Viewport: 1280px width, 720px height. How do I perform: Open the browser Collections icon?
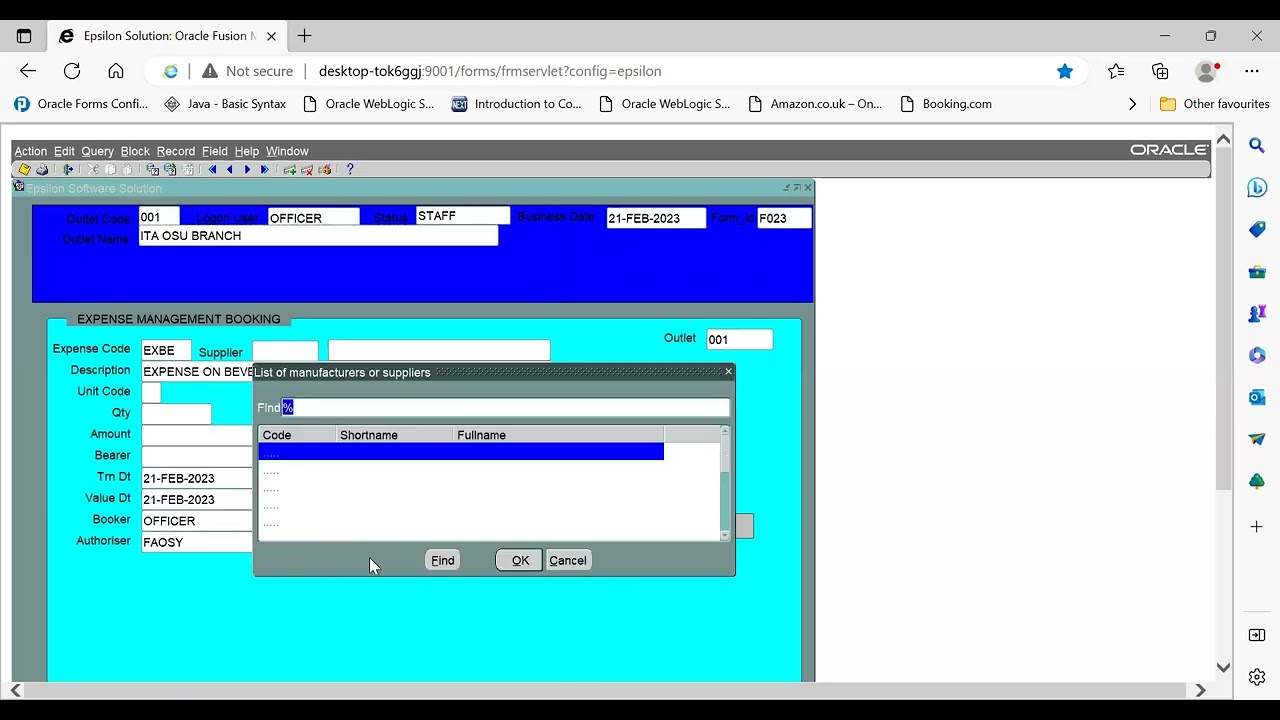click(x=1160, y=71)
